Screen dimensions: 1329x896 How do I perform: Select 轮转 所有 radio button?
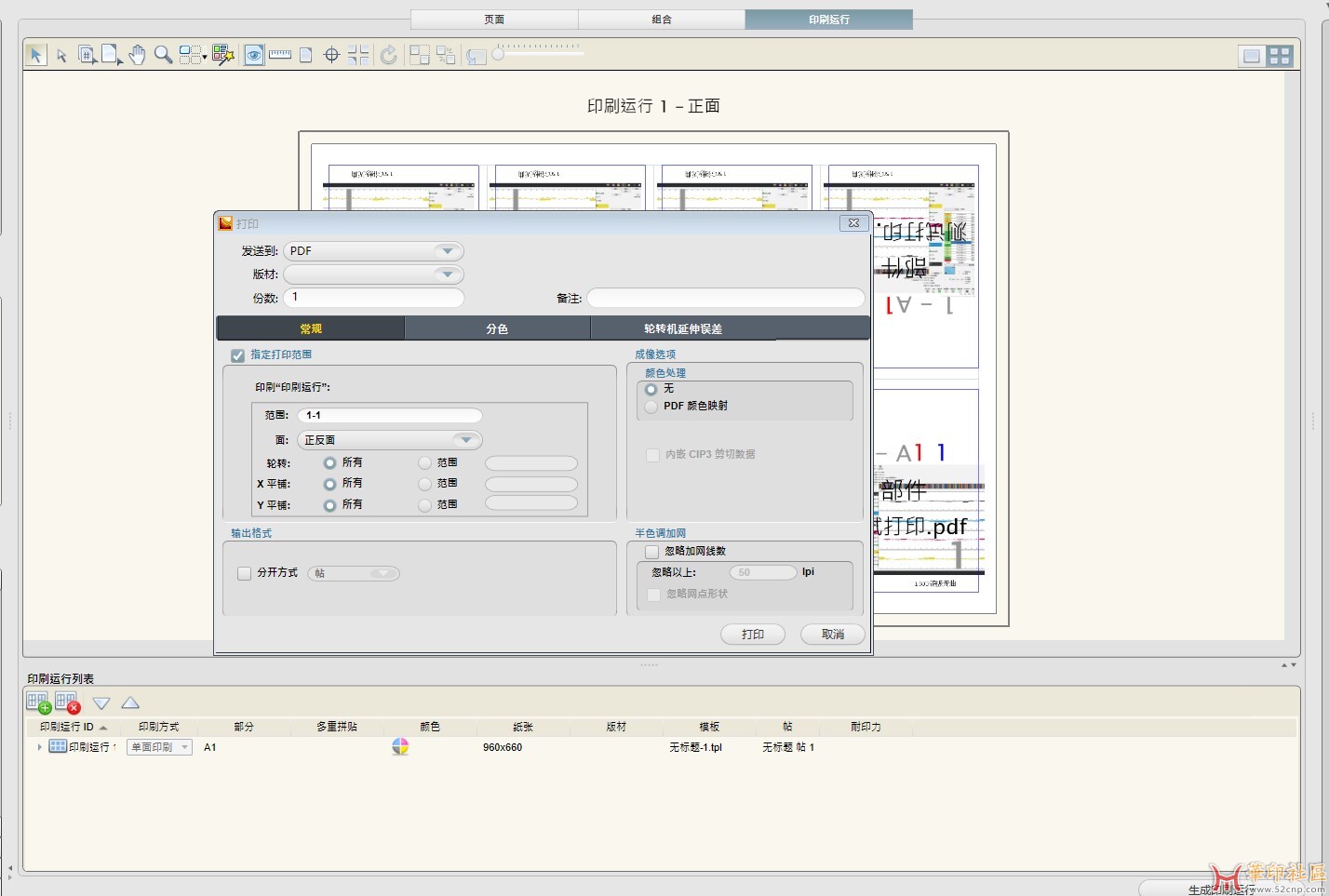(x=329, y=462)
